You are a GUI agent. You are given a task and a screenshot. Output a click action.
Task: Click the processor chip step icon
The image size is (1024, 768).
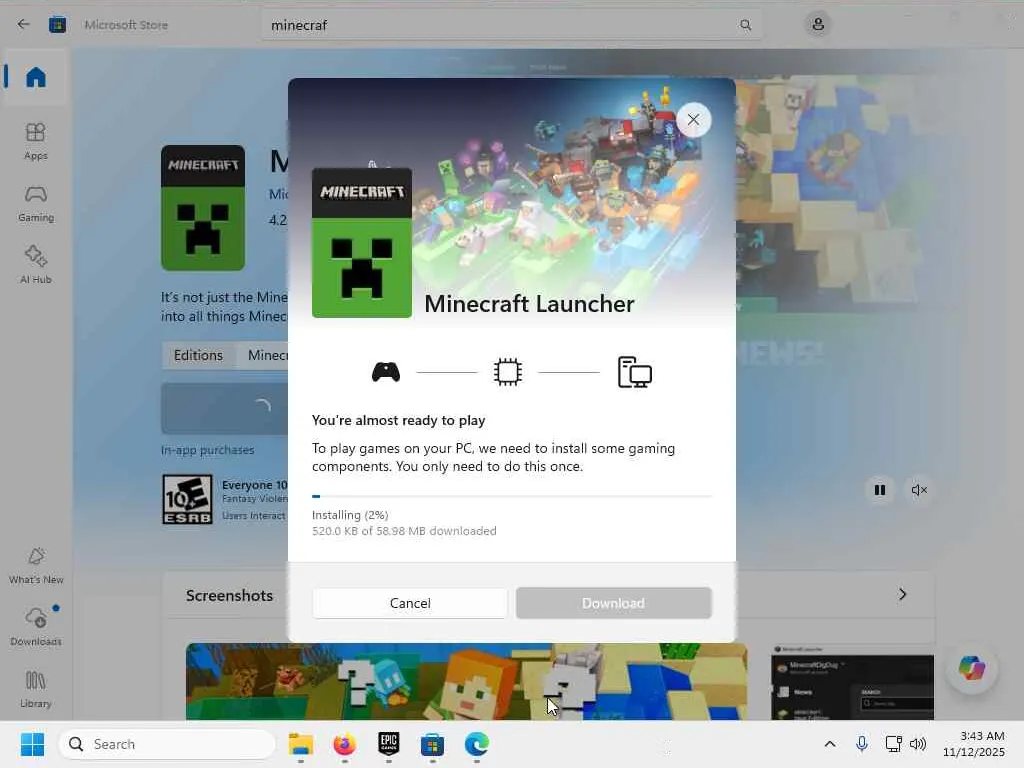(x=507, y=372)
